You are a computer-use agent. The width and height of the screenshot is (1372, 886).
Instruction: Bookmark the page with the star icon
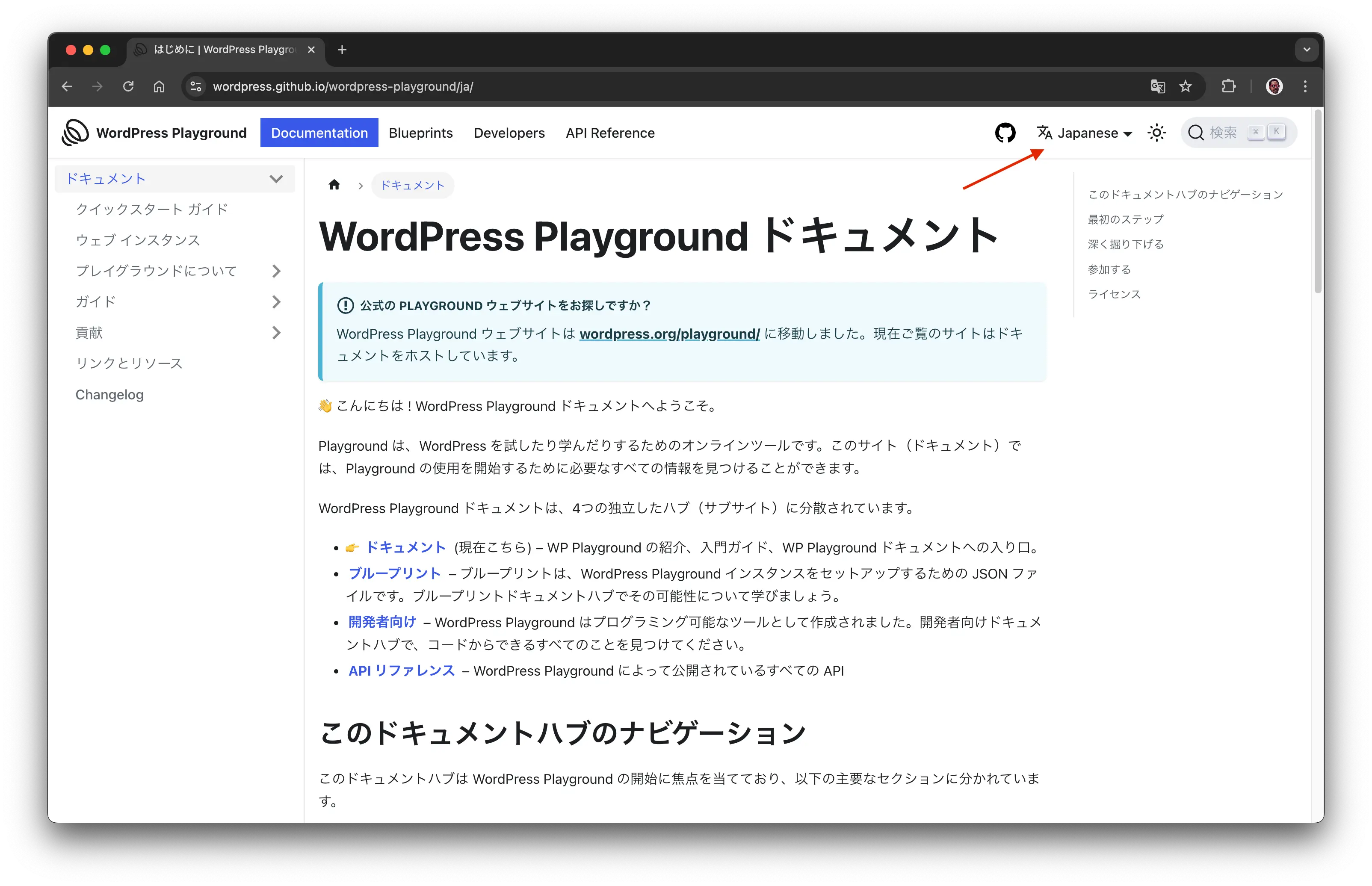[1185, 86]
